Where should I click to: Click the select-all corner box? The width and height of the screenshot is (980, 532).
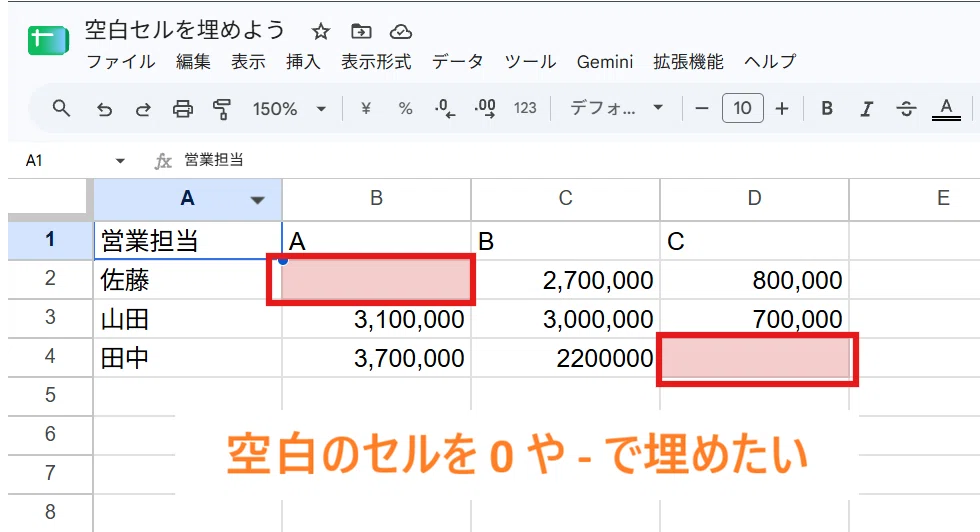point(50,200)
